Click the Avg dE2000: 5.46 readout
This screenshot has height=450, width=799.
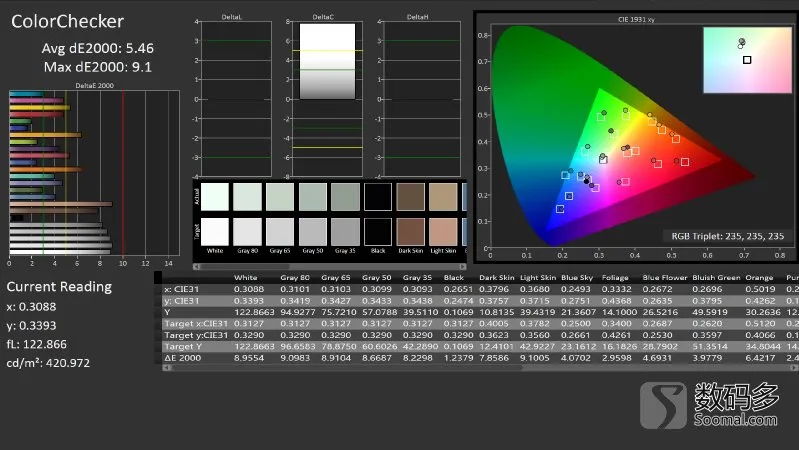point(97,48)
